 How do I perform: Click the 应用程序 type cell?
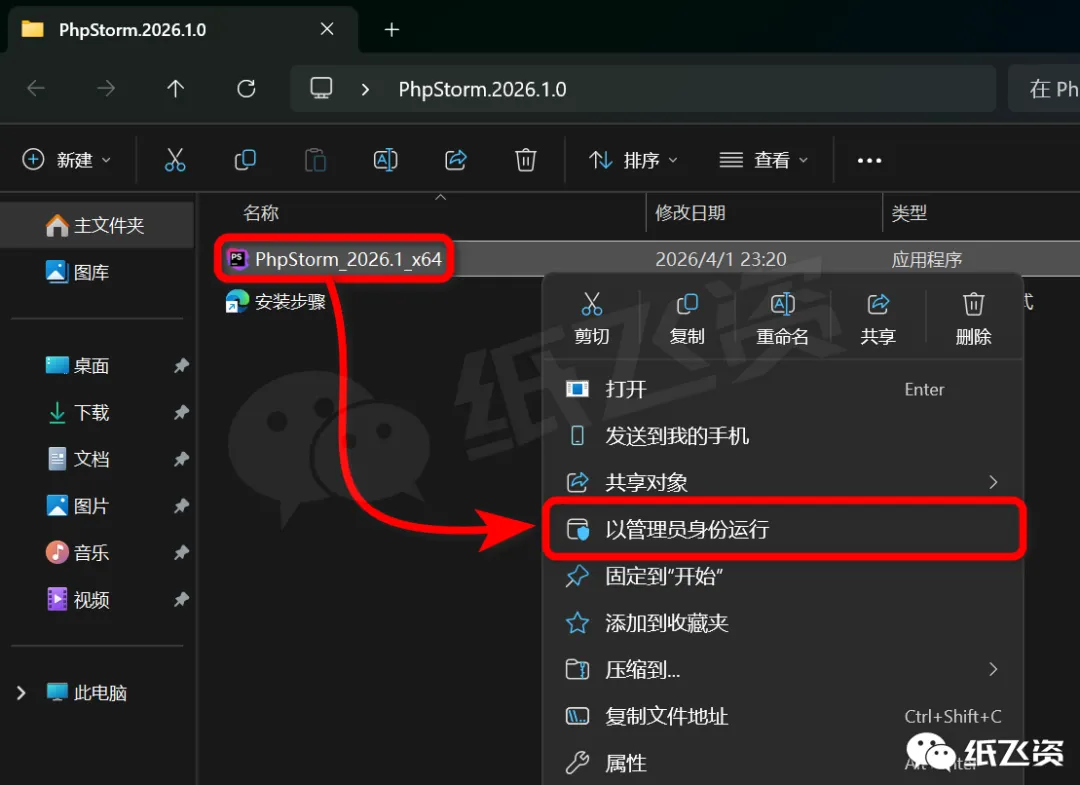(926, 260)
